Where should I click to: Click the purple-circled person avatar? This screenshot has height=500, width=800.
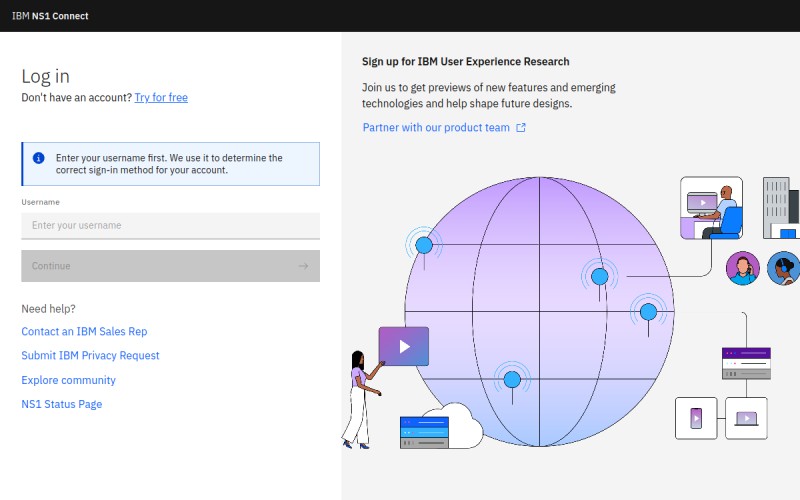pos(742,268)
